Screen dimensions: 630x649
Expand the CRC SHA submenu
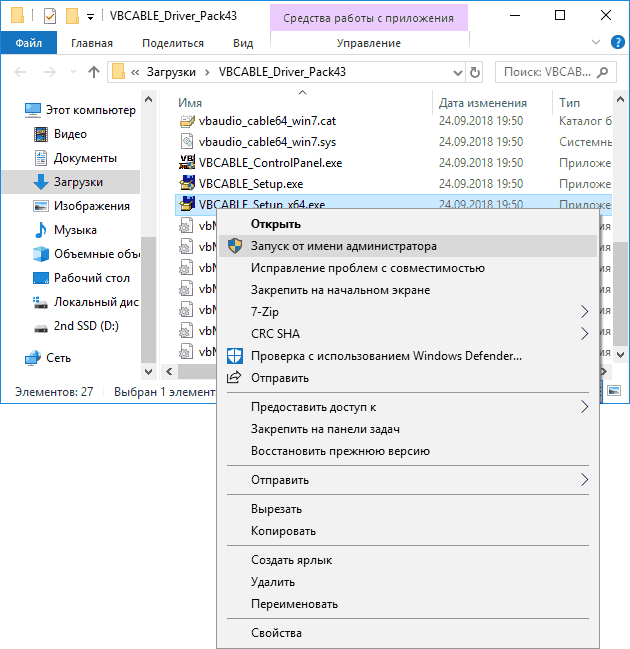408,334
